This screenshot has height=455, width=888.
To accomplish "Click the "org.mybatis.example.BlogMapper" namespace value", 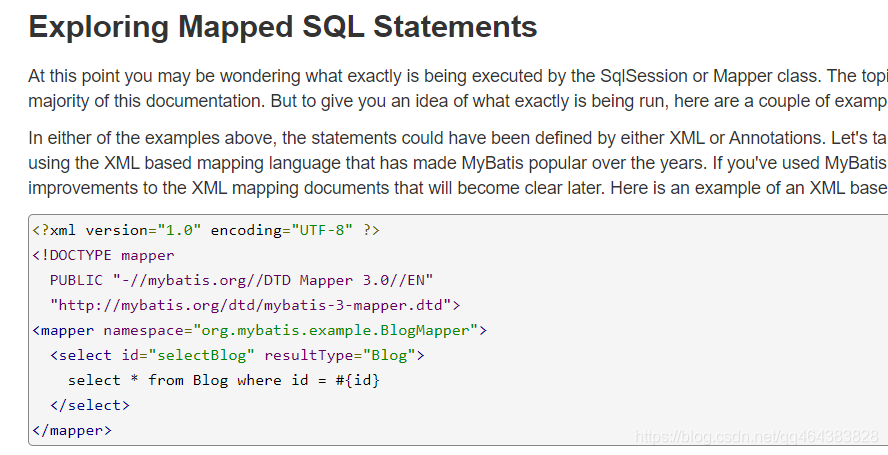I will [336, 330].
